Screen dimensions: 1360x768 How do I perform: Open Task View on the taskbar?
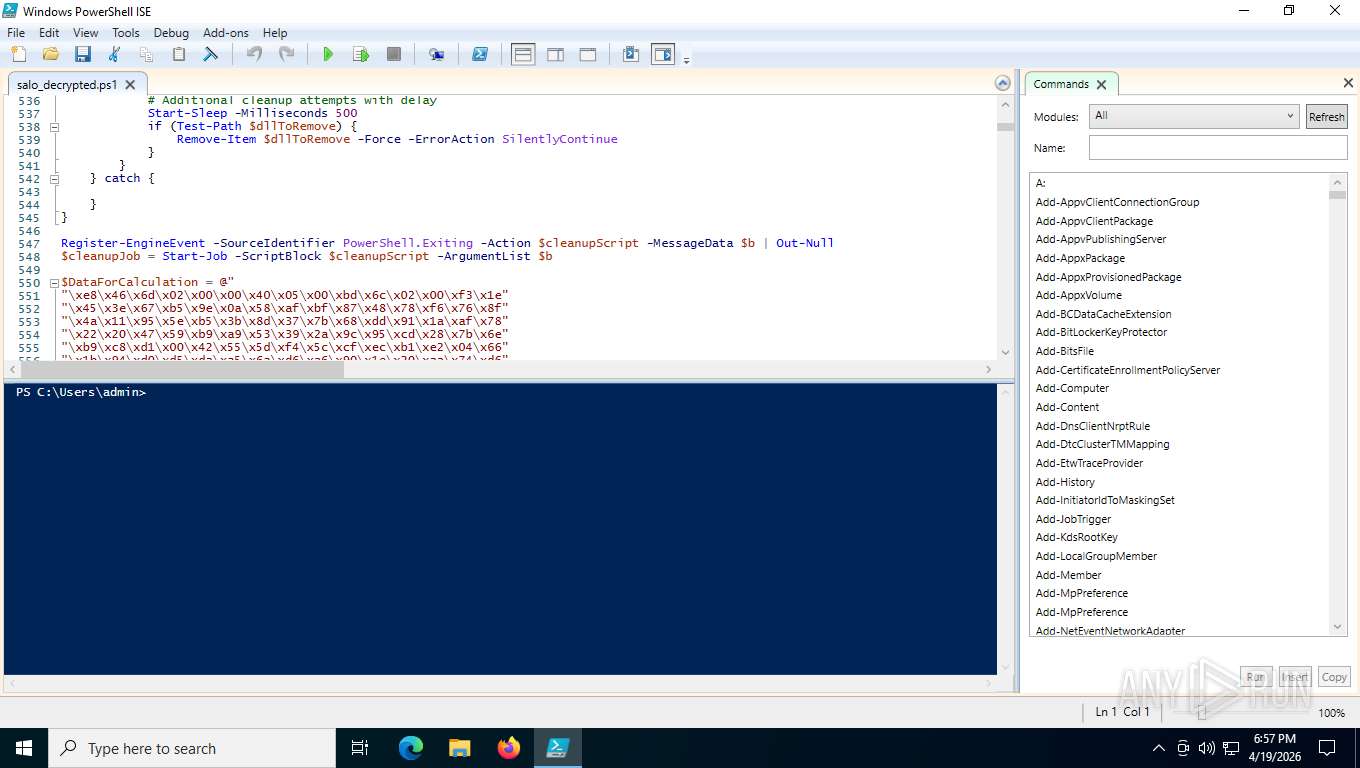[360, 748]
